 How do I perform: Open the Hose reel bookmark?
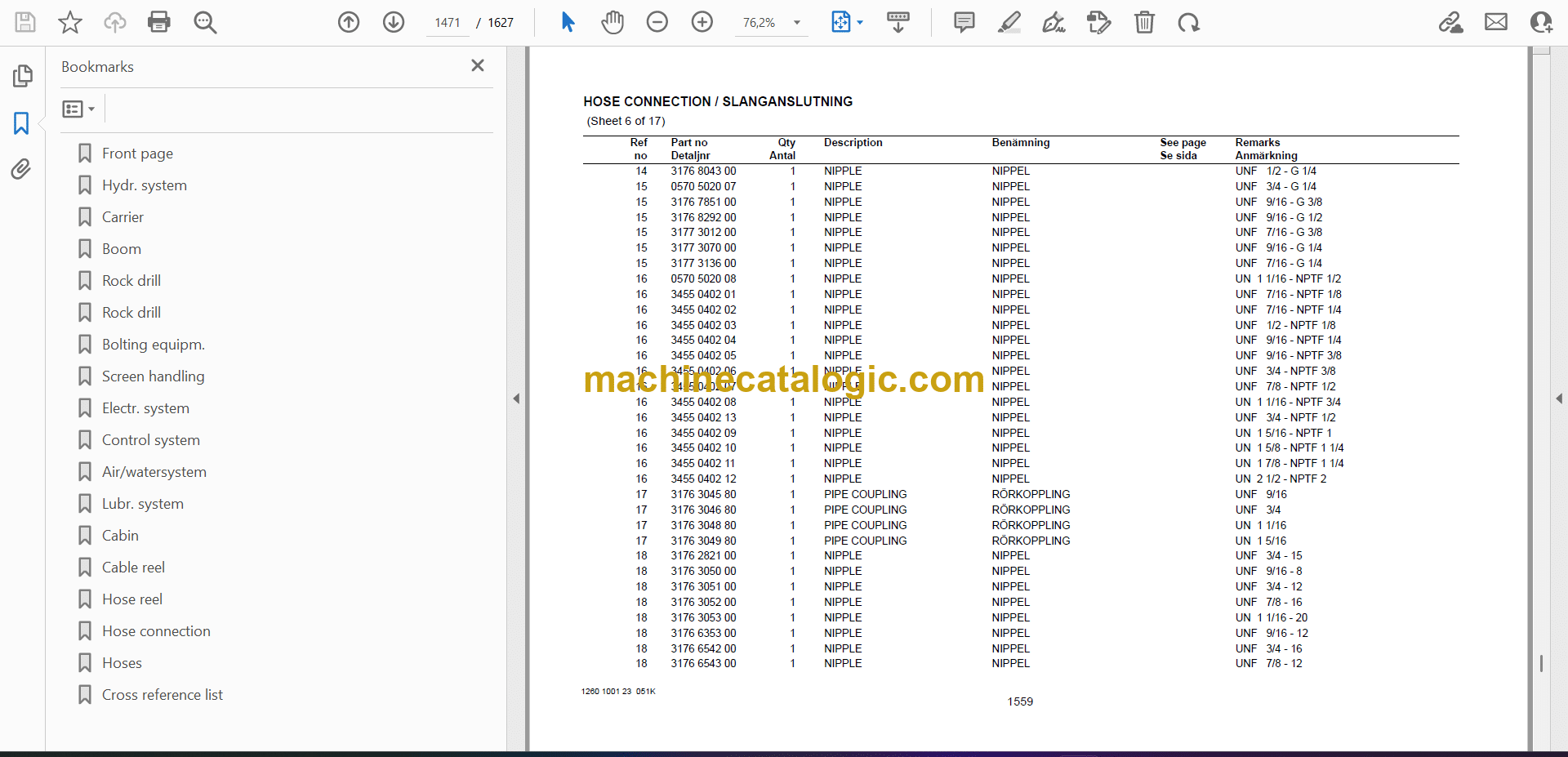click(131, 599)
